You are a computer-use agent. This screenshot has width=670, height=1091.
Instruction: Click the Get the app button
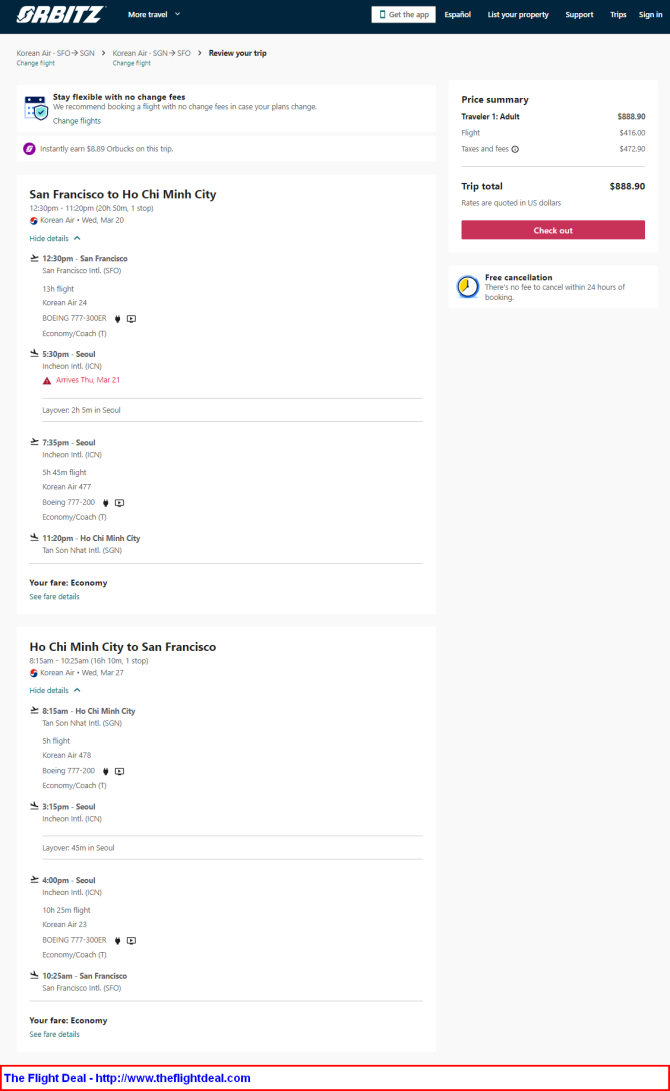(x=404, y=15)
